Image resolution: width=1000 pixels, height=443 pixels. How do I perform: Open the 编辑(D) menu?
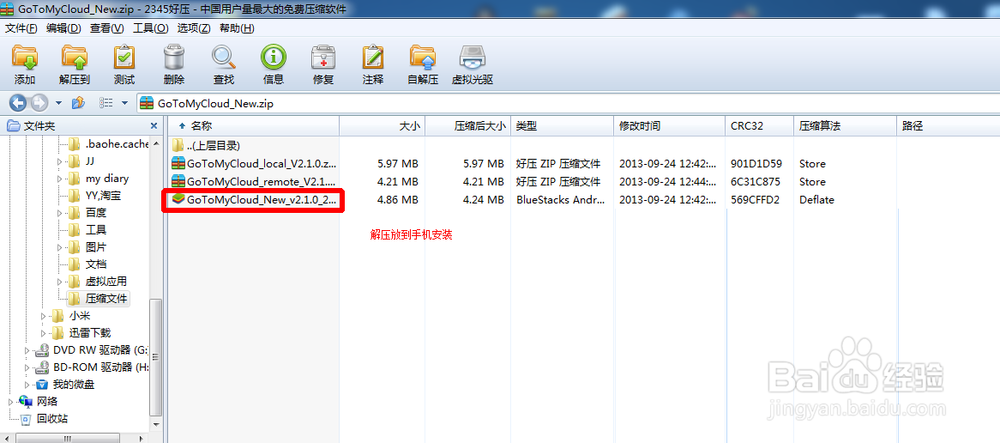pos(64,28)
